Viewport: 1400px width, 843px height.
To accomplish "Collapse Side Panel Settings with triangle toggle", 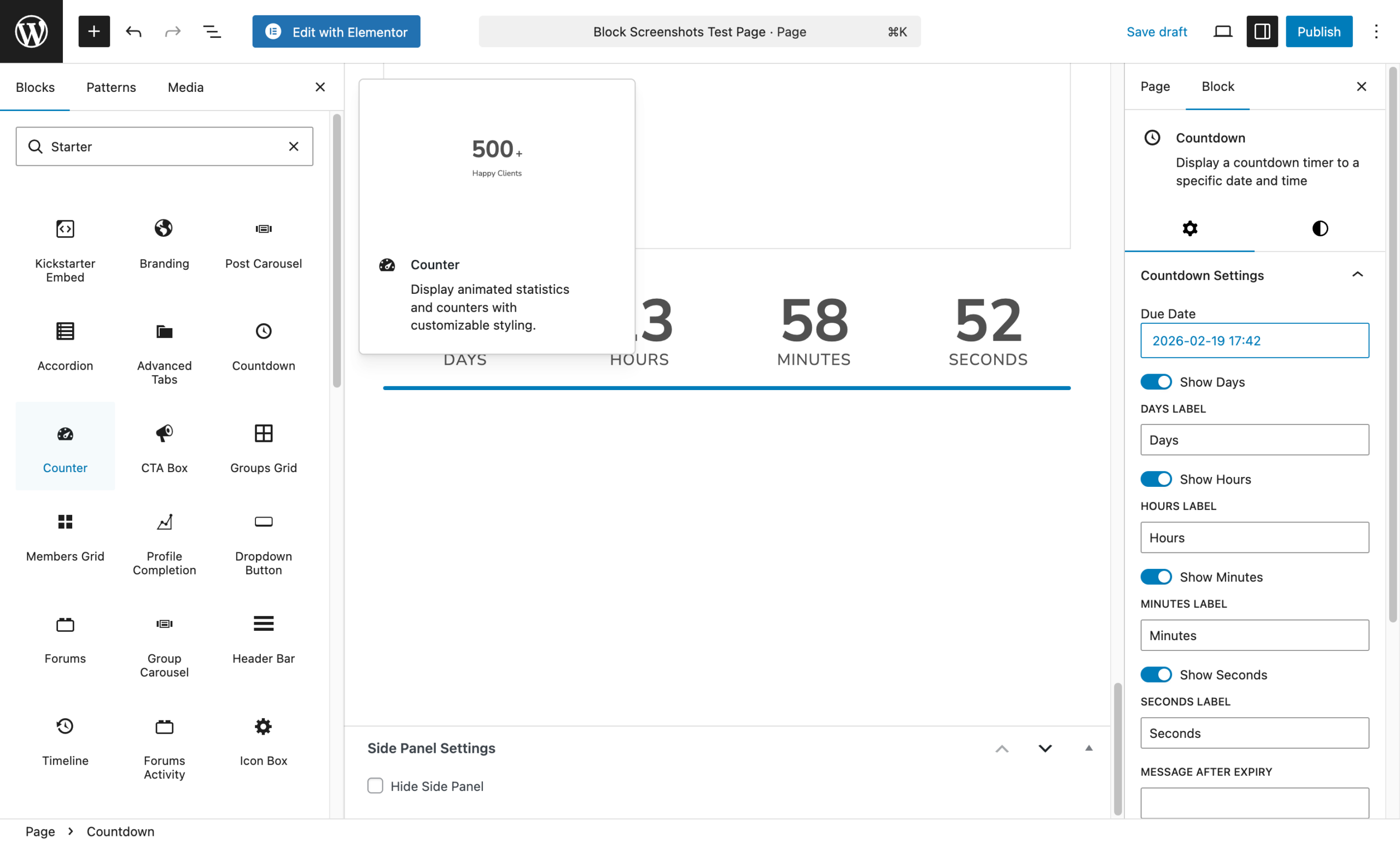I will (x=1089, y=748).
